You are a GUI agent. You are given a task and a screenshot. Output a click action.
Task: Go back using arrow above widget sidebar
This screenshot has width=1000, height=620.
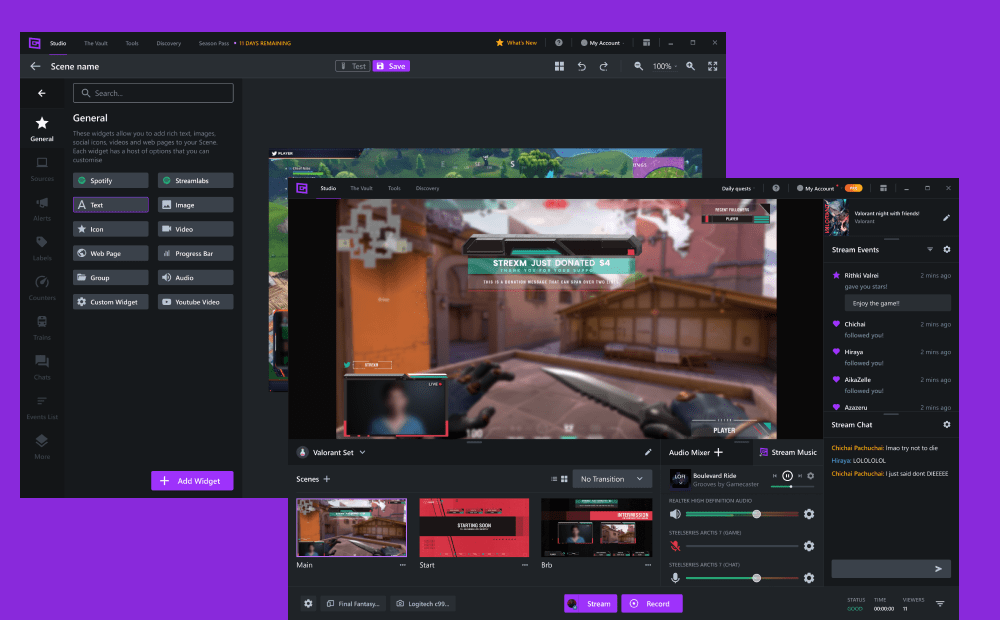point(41,93)
